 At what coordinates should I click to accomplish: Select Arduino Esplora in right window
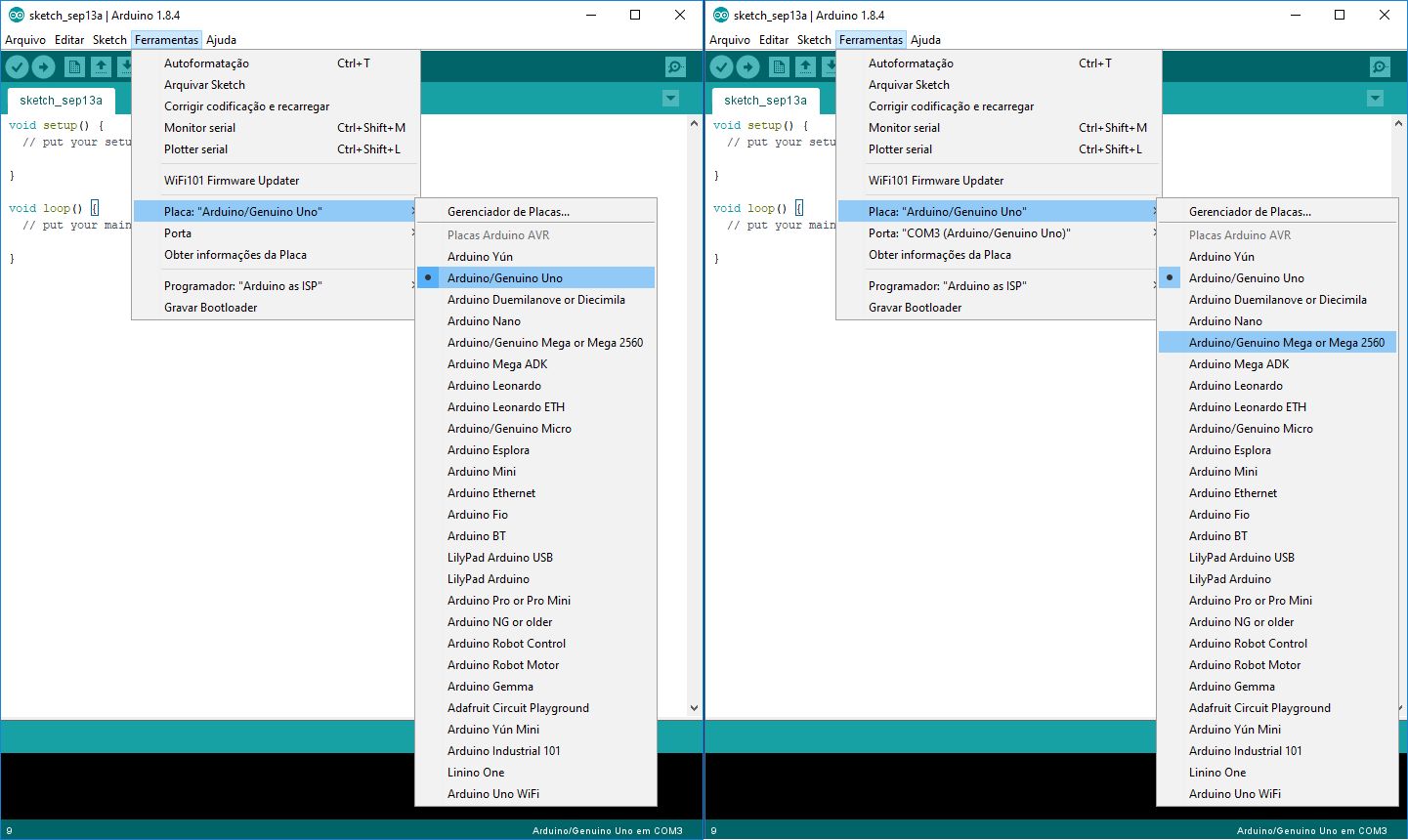point(1277,450)
